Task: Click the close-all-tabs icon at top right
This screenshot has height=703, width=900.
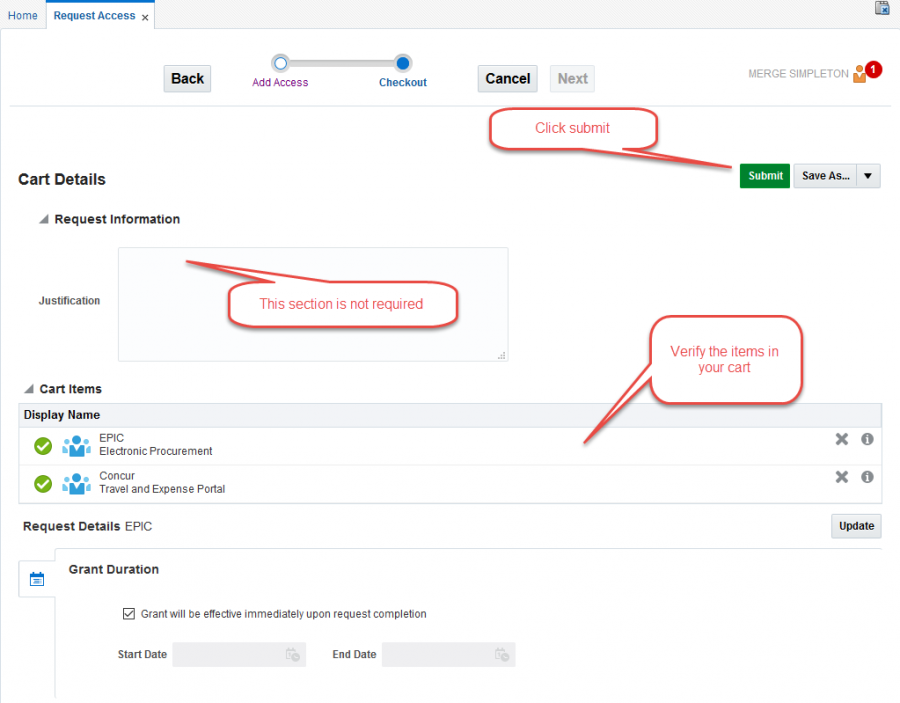Action: [882, 9]
